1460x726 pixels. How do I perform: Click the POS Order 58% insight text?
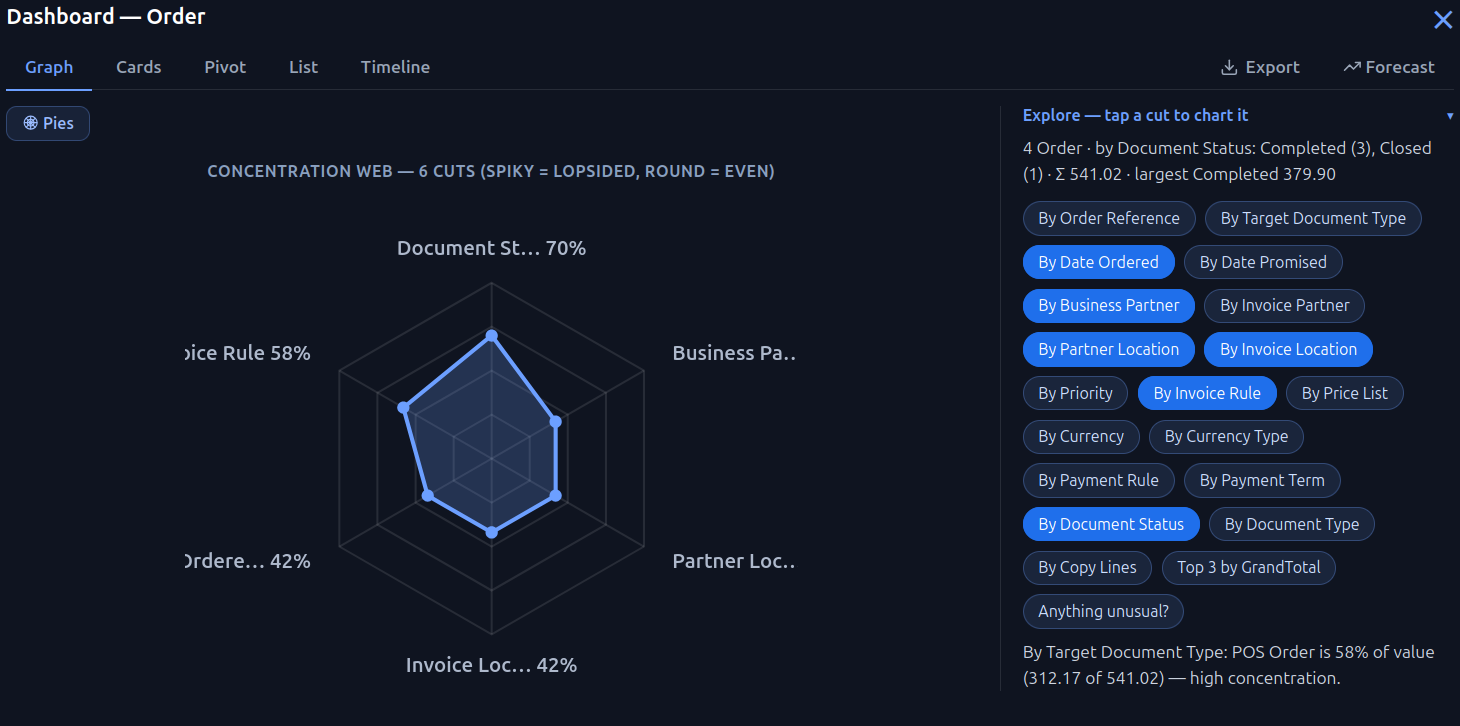coord(1229,665)
